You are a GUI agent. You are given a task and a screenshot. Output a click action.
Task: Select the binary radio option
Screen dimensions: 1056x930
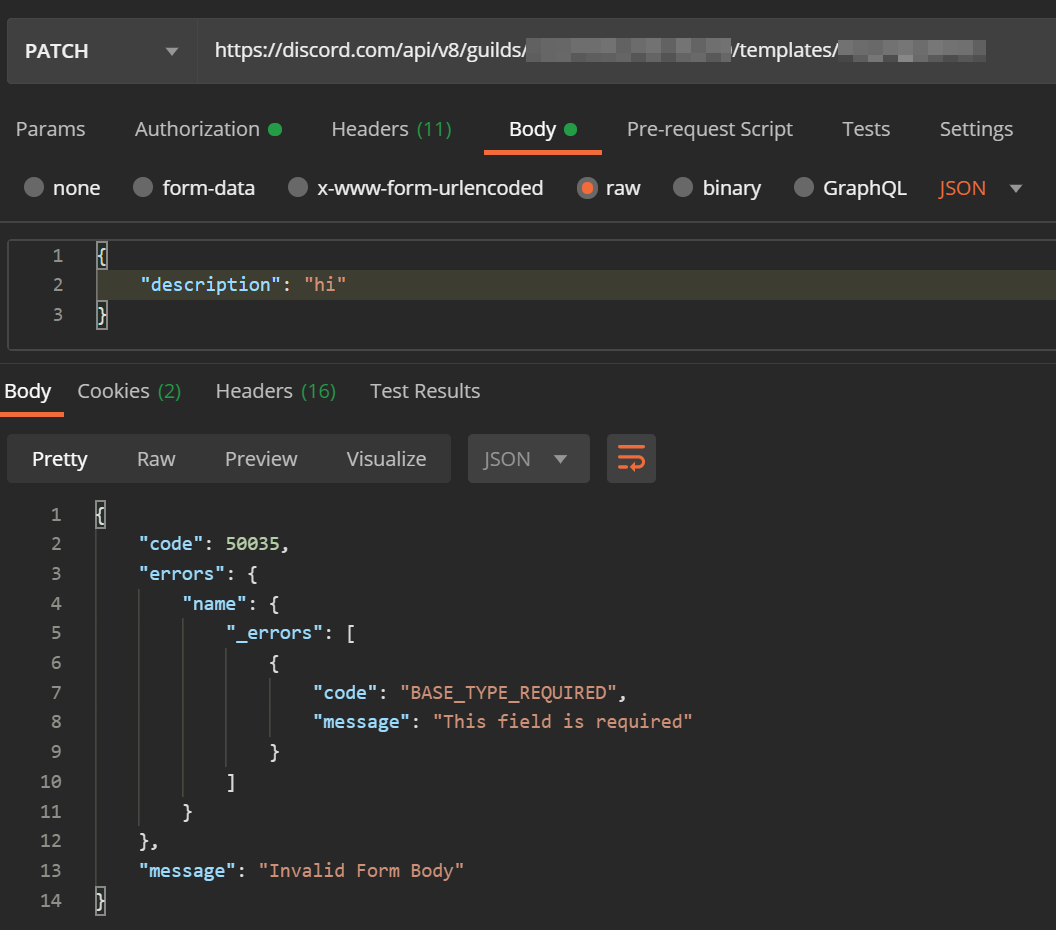[683, 187]
